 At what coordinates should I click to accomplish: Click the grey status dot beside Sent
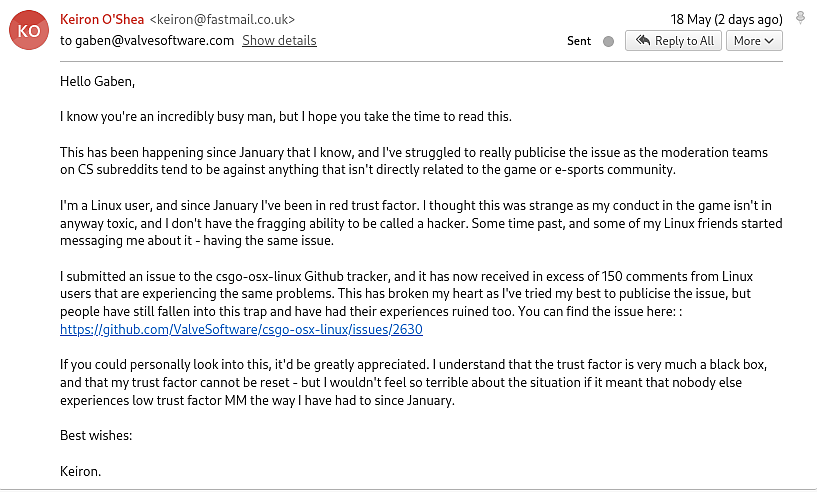tap(608, 41)
